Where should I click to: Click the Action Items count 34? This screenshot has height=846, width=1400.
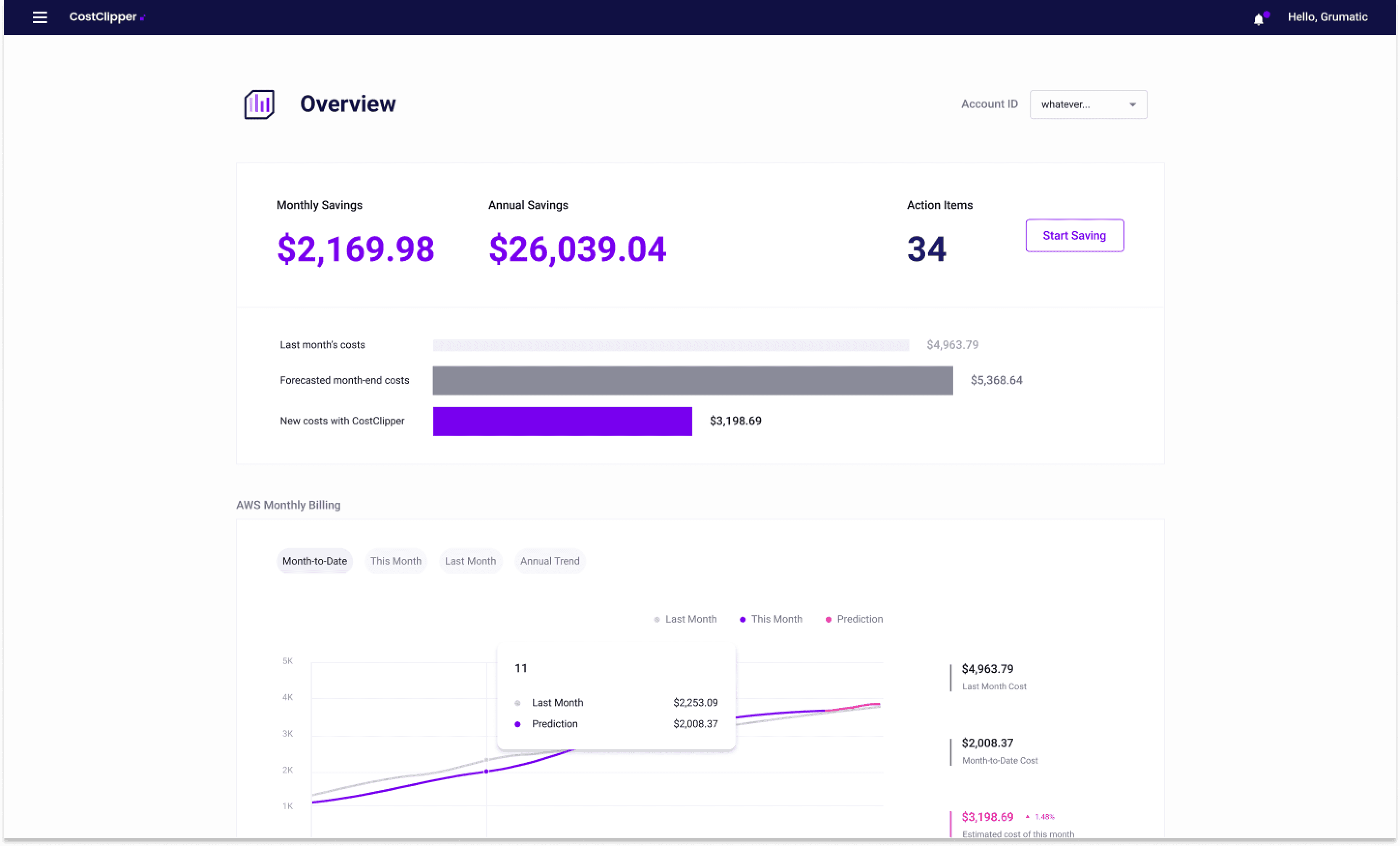927,249
